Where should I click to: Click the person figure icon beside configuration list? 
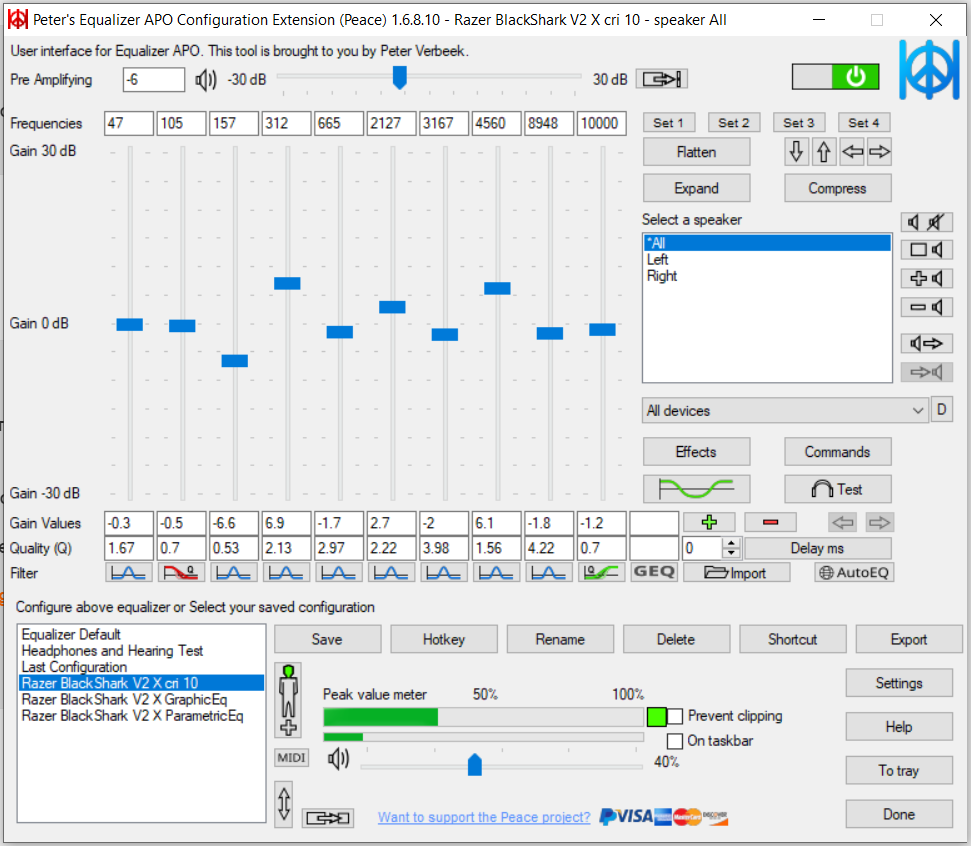tap(289, 700)
